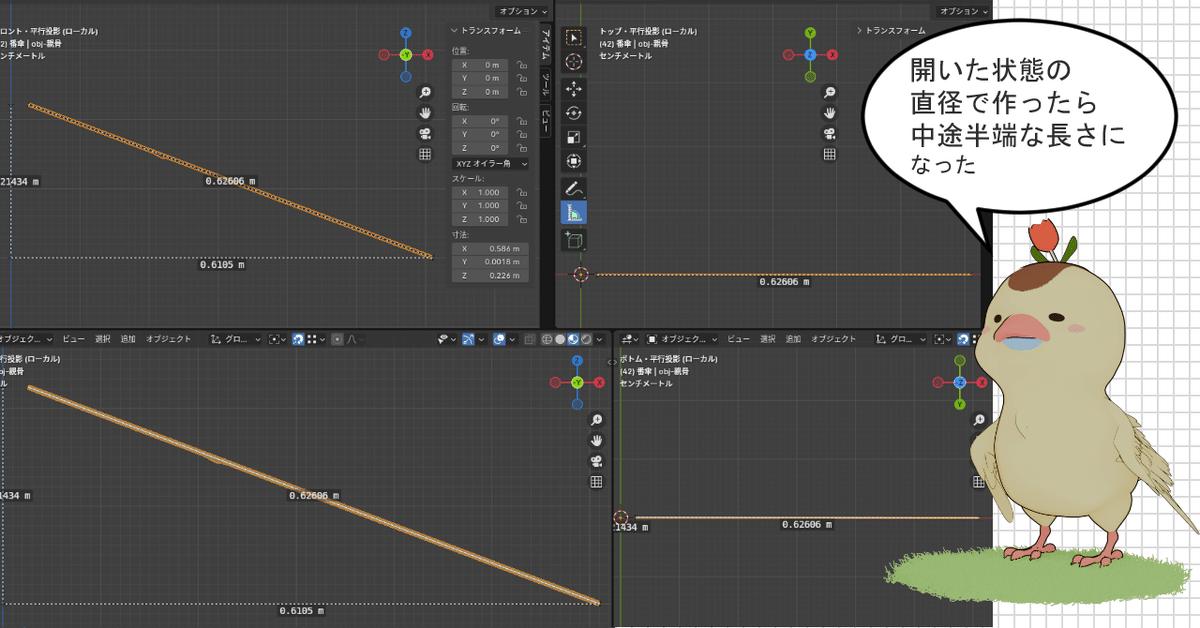Click red X axis on Top view gizmo
Image resolution: width=1200 pixels, height=628 pixels.
[832, 54]
